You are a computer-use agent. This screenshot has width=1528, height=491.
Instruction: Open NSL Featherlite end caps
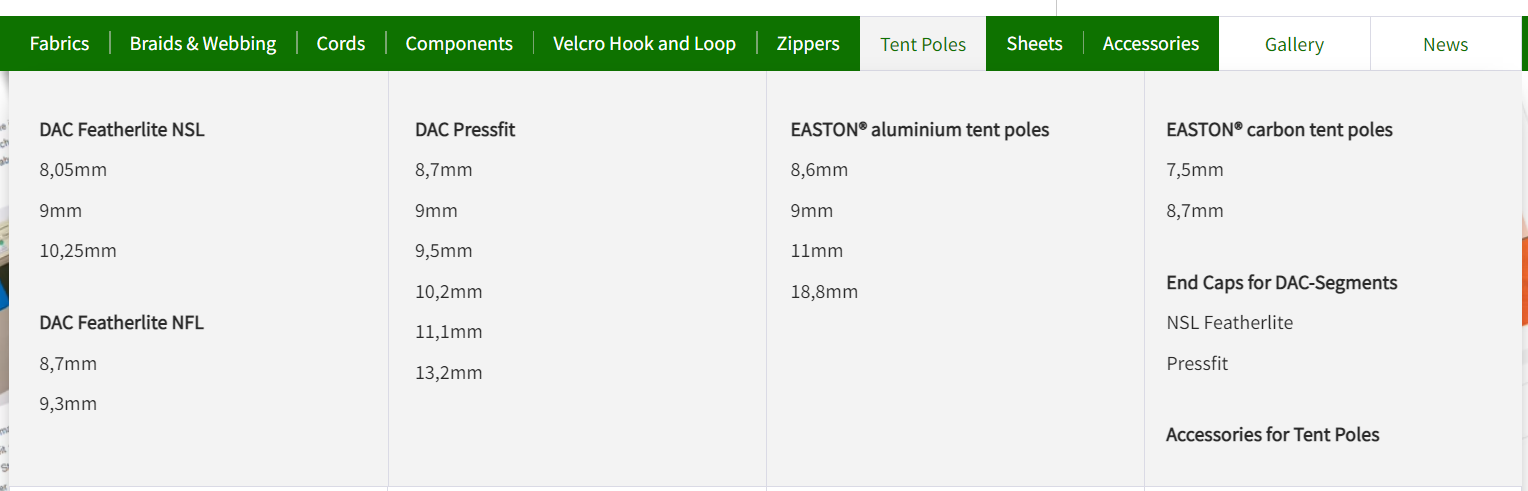[1230, 323]
